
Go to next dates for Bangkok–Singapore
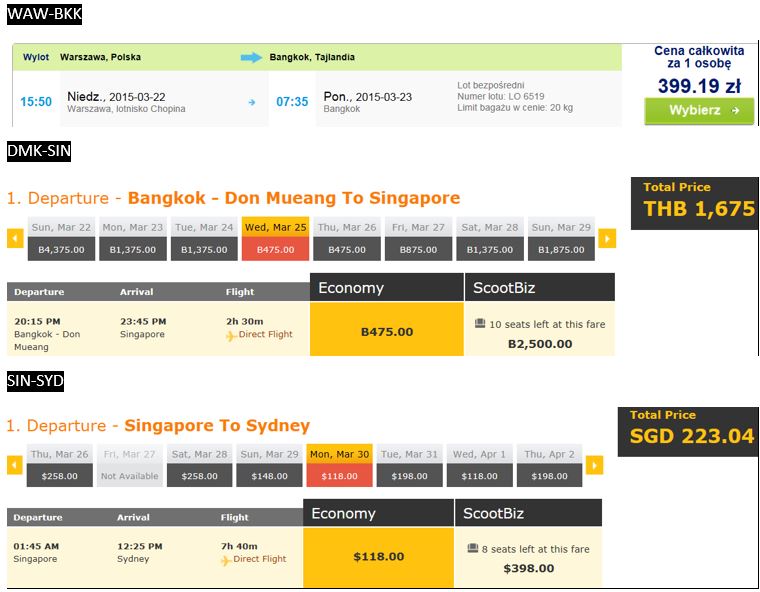(x=607, y=239)
